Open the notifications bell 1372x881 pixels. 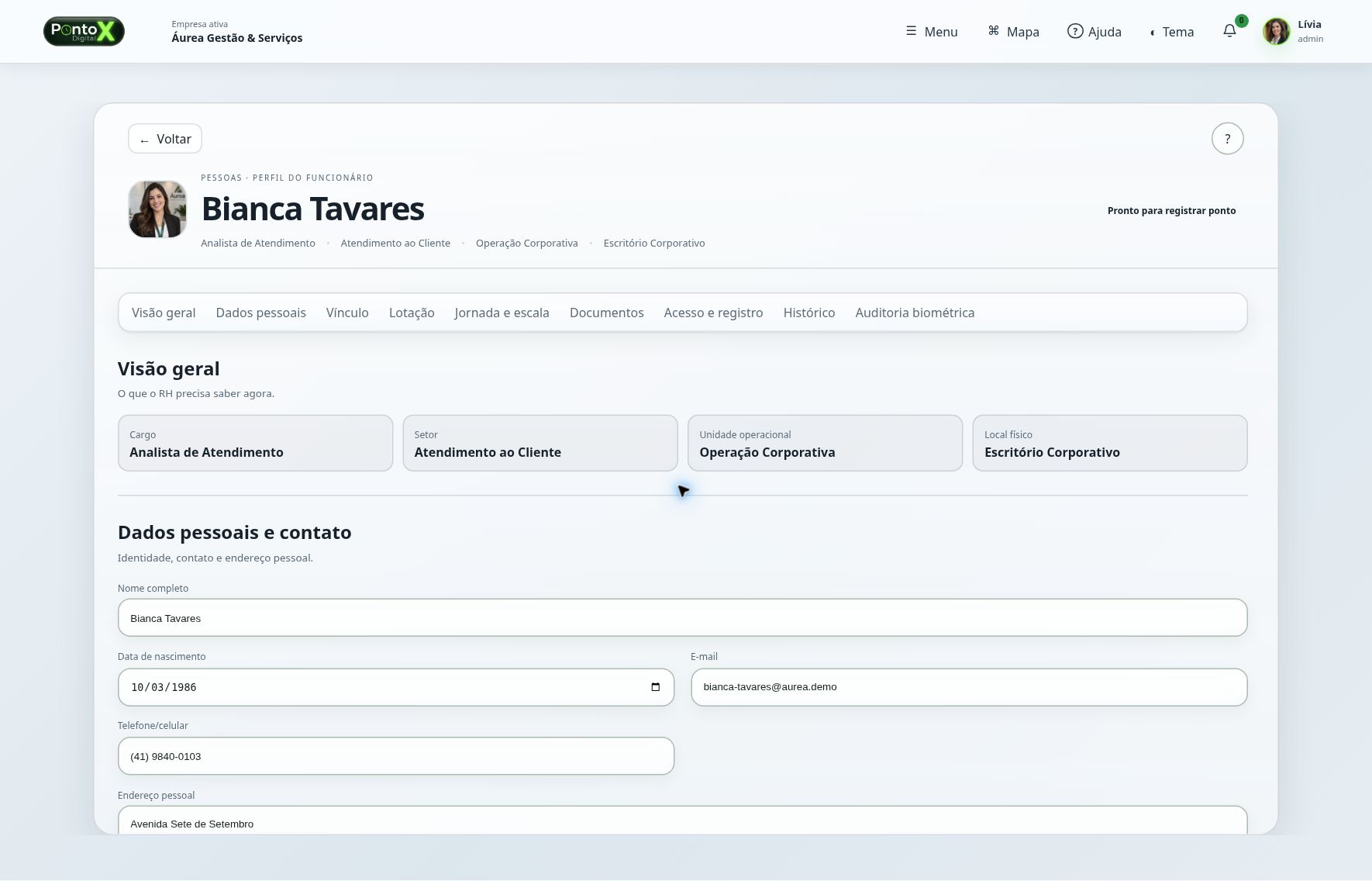click(1229, 31)
